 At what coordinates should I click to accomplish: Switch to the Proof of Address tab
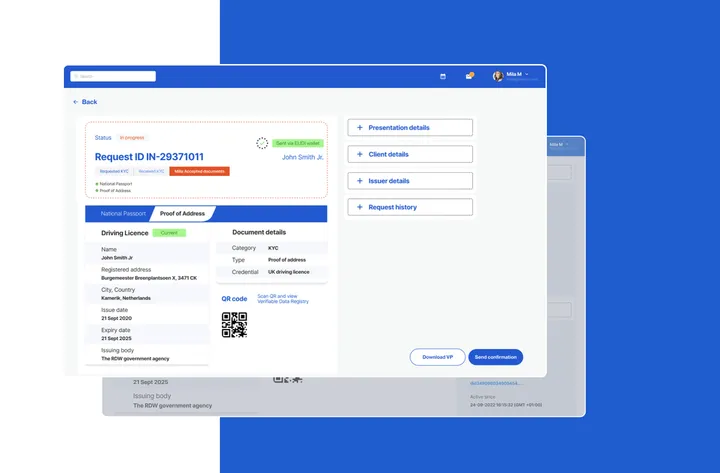(182, 214)
